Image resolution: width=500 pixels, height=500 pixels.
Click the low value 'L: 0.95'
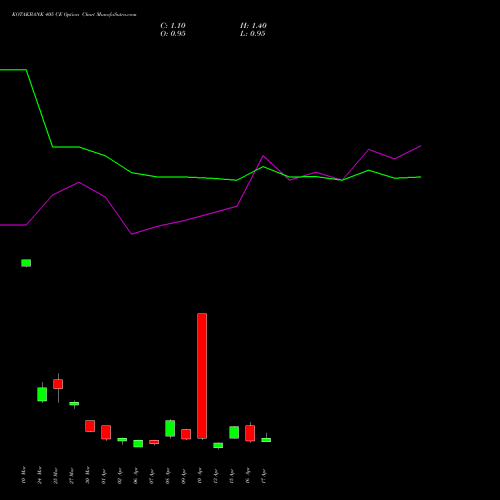(x=253, y=34)
